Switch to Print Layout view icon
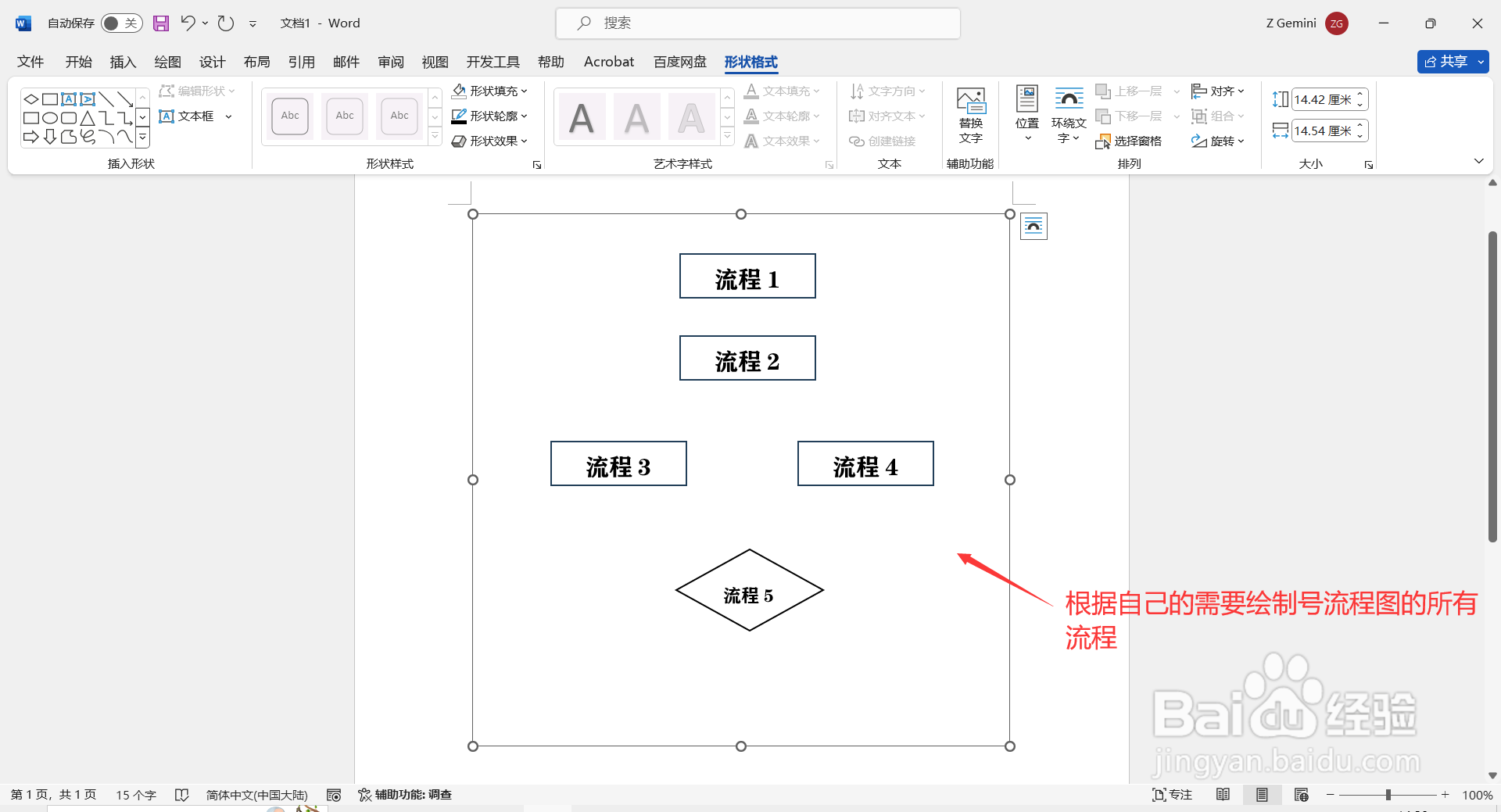 (x=1262, y=795)
